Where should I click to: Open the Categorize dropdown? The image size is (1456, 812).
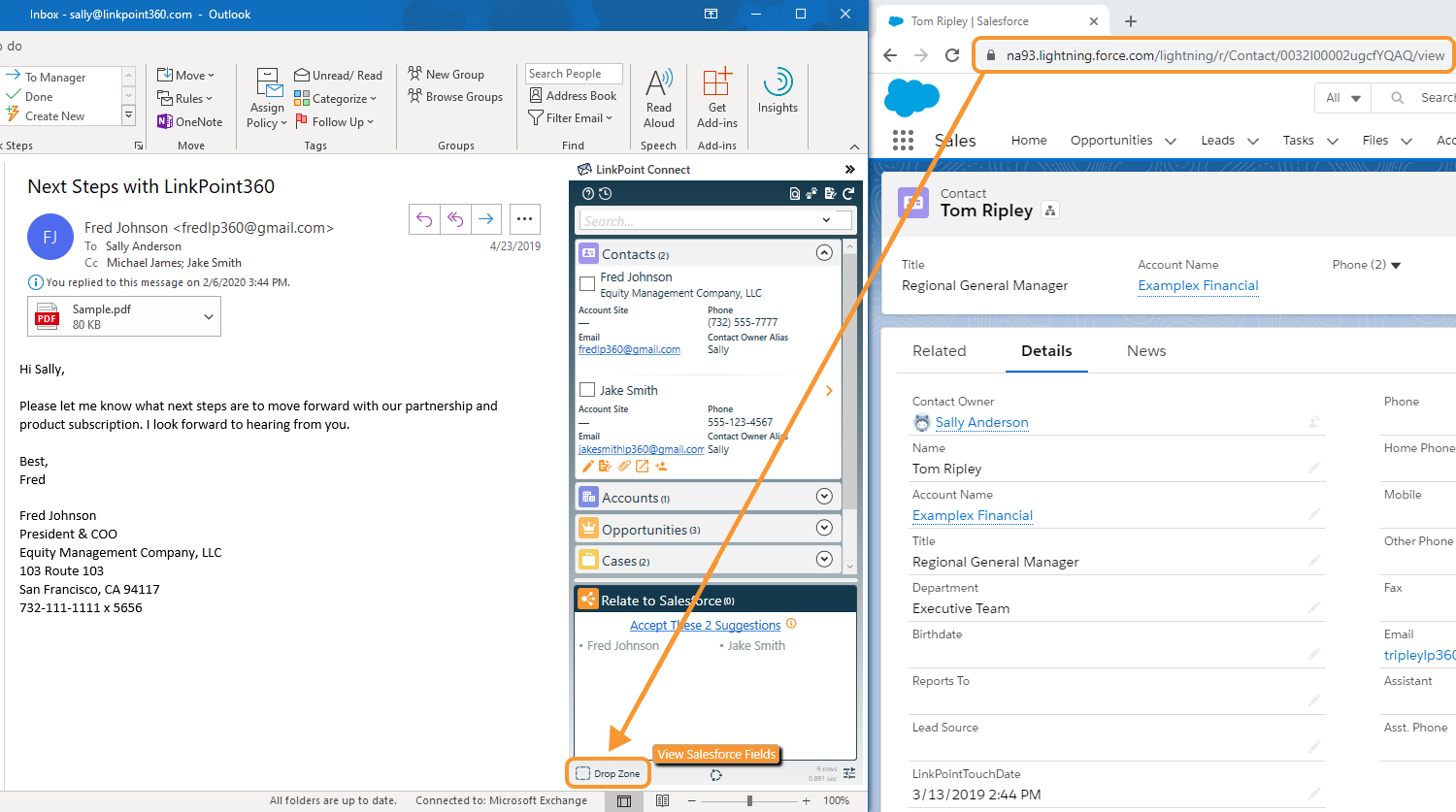[x=335, y=98]
